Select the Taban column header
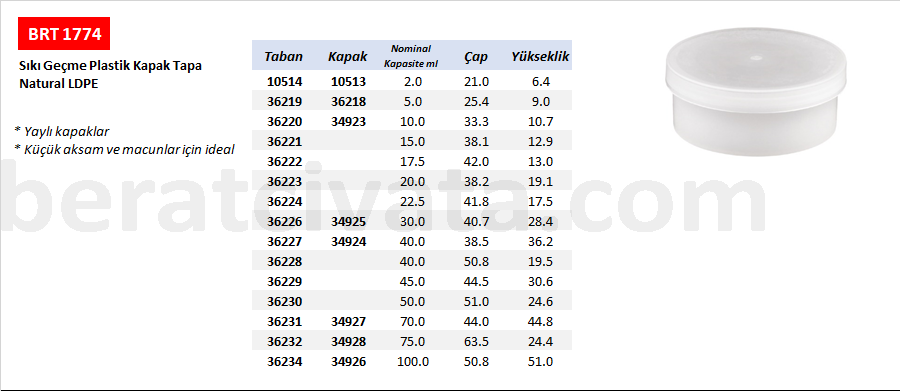 coord(284,57)
